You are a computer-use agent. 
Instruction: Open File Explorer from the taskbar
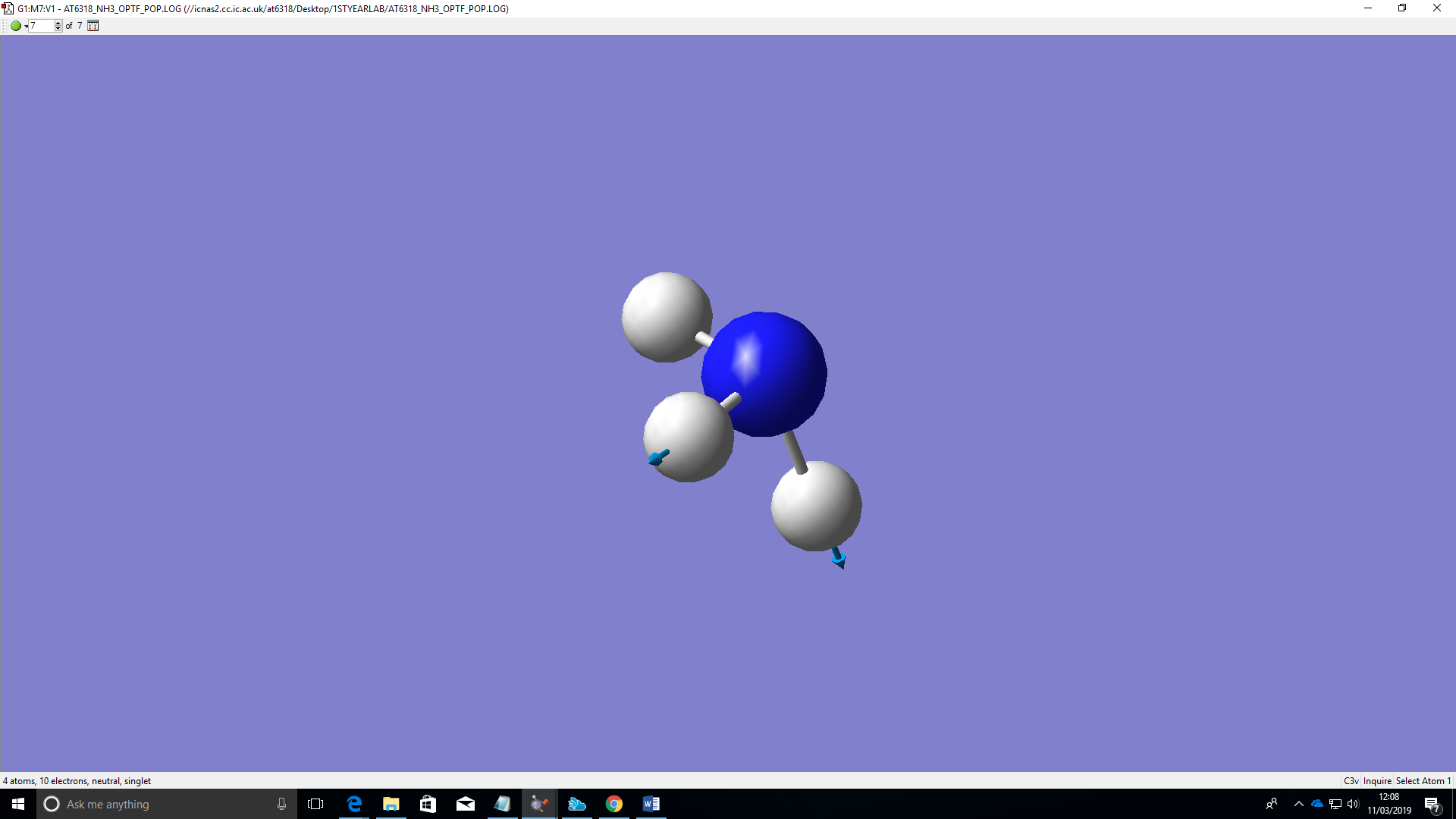[x=391, y=804]
